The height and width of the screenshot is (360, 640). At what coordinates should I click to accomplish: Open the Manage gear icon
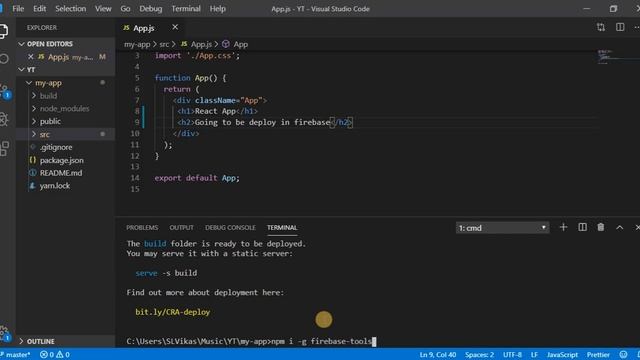coord(5,333)
